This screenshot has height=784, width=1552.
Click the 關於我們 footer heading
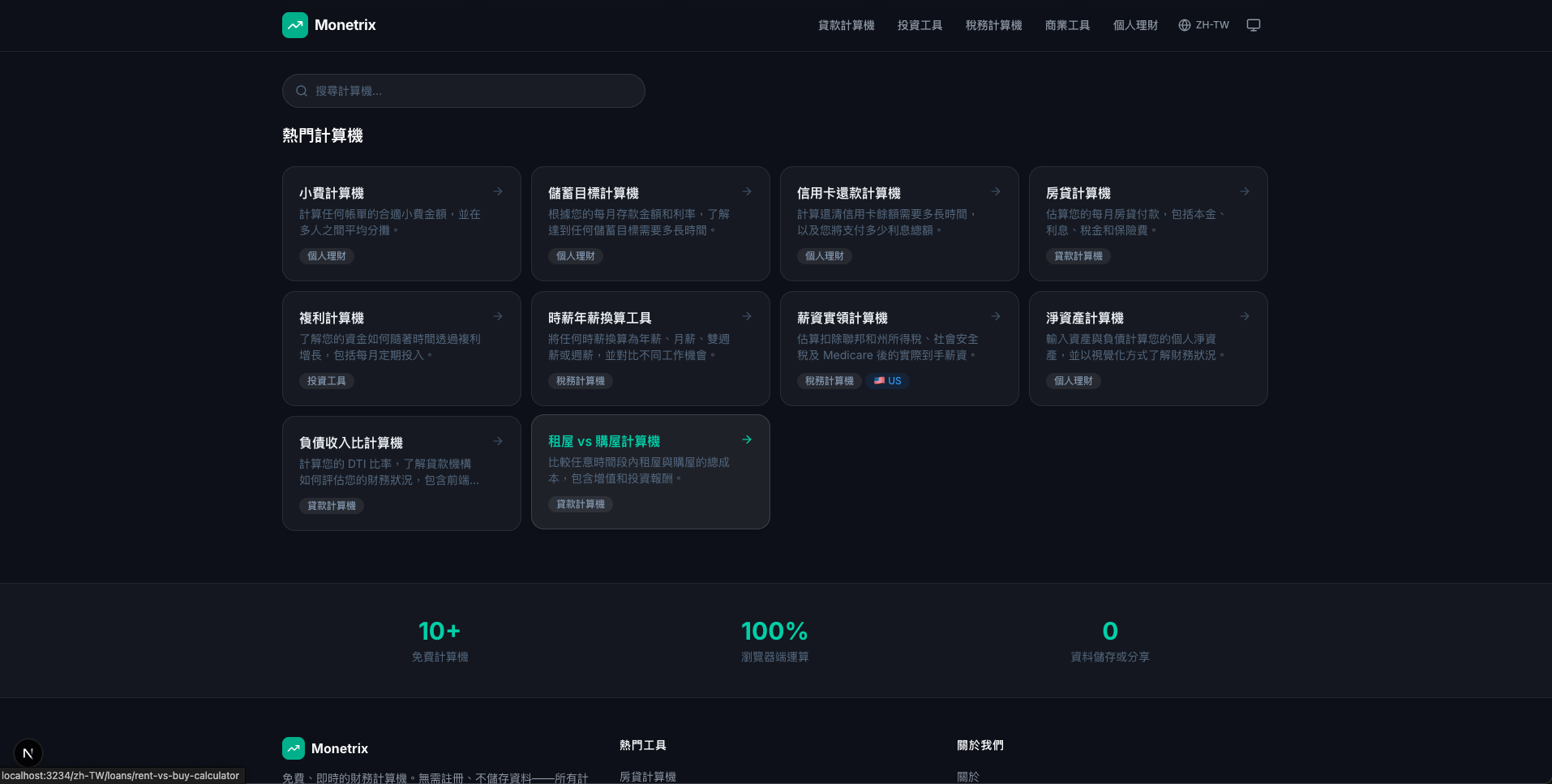click(980, 745)
